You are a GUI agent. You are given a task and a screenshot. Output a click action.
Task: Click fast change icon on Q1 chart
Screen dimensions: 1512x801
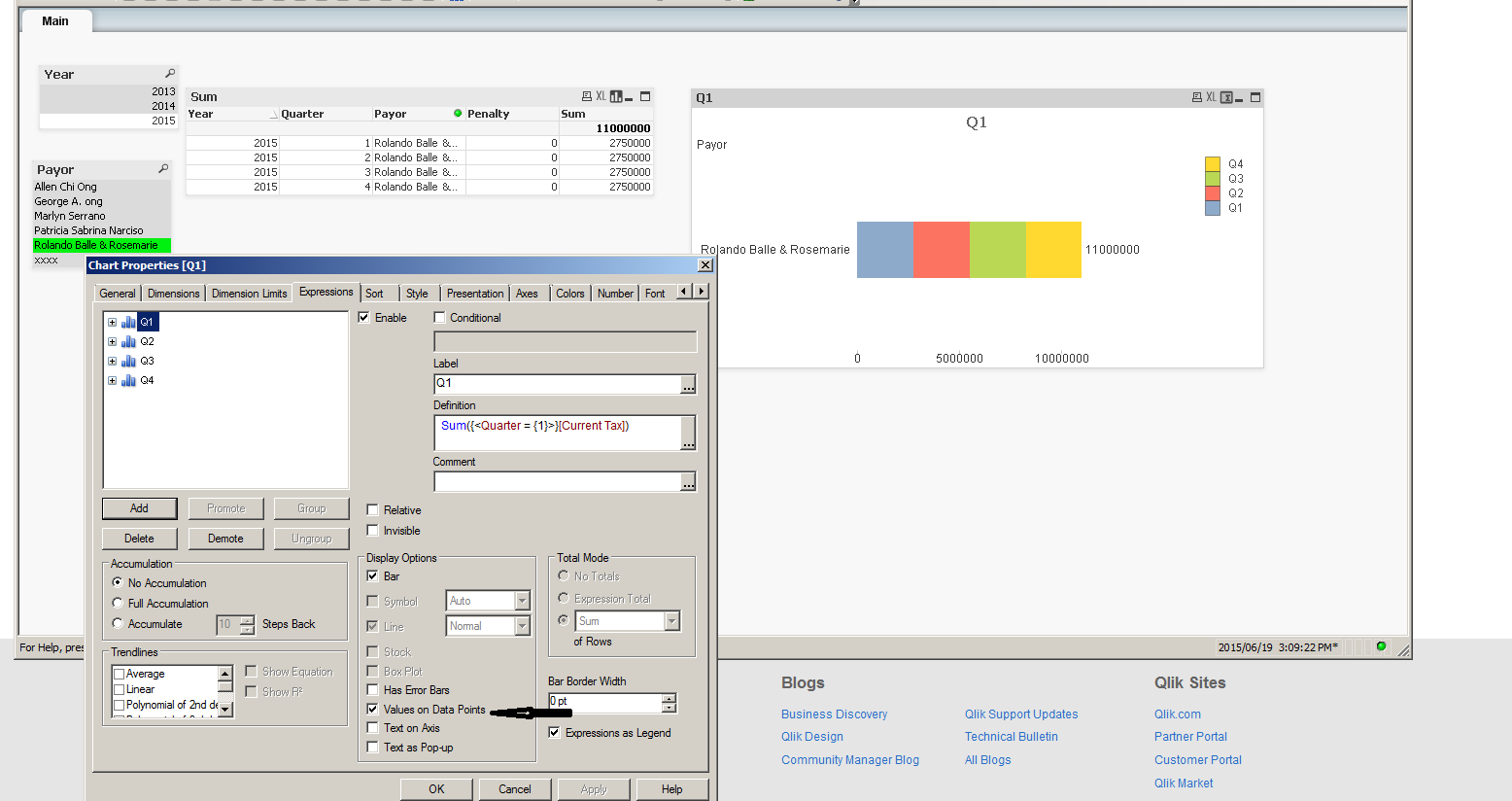(x=1226, y=97)
